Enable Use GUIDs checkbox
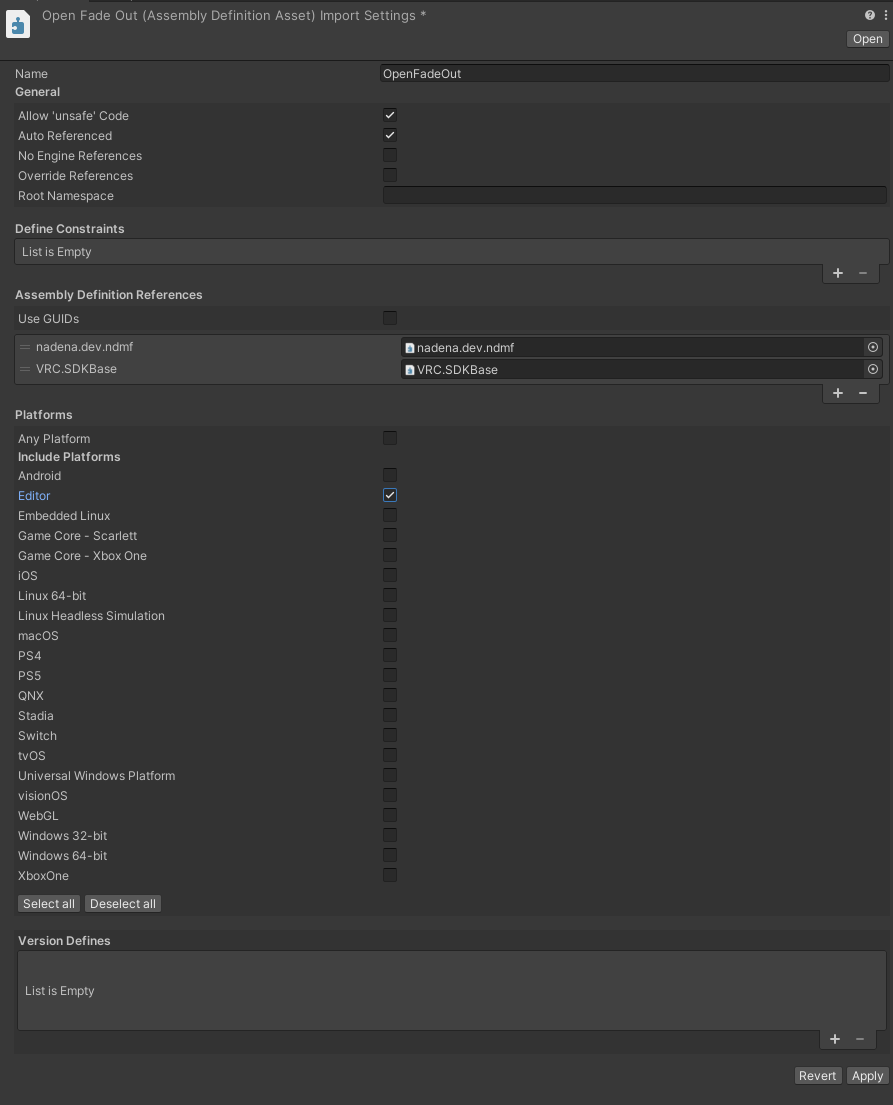Screen dimensions: 893x1105 (x=390, y=318)
